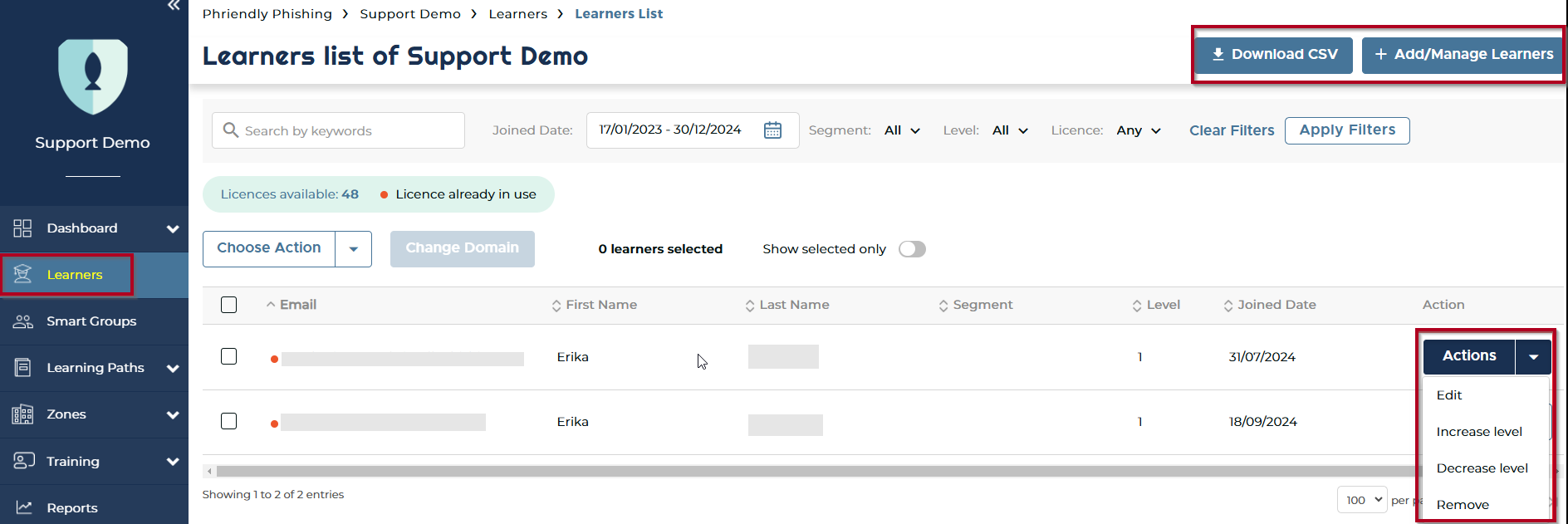Tick the checkbox for learner joined 31/07/2024
Viewport: 1568px width, 524px height.
point(229,356)
